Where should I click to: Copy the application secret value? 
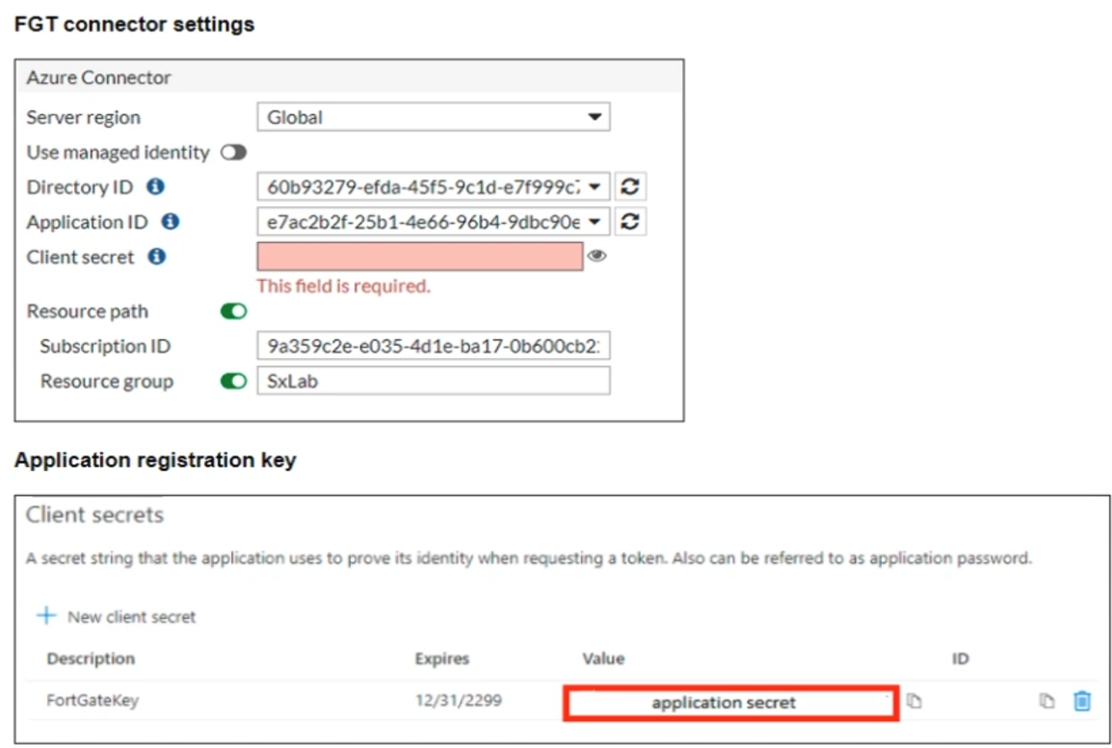tap(913, 702)
